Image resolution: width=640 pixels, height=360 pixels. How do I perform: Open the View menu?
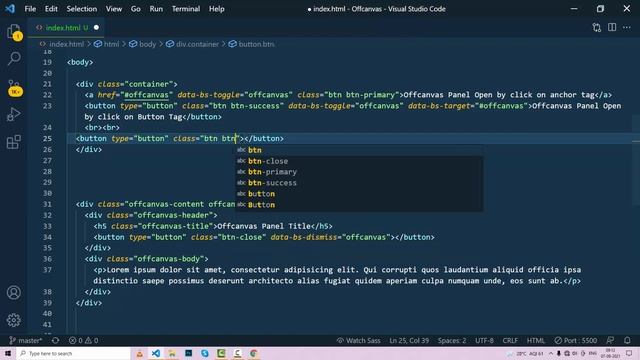pos(114,9)
